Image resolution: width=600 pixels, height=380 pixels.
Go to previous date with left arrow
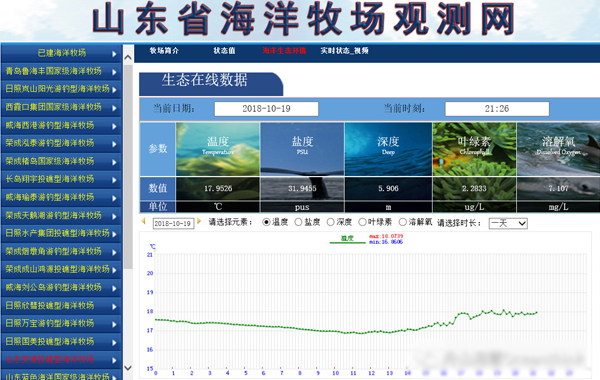click(x=143, y=221)
